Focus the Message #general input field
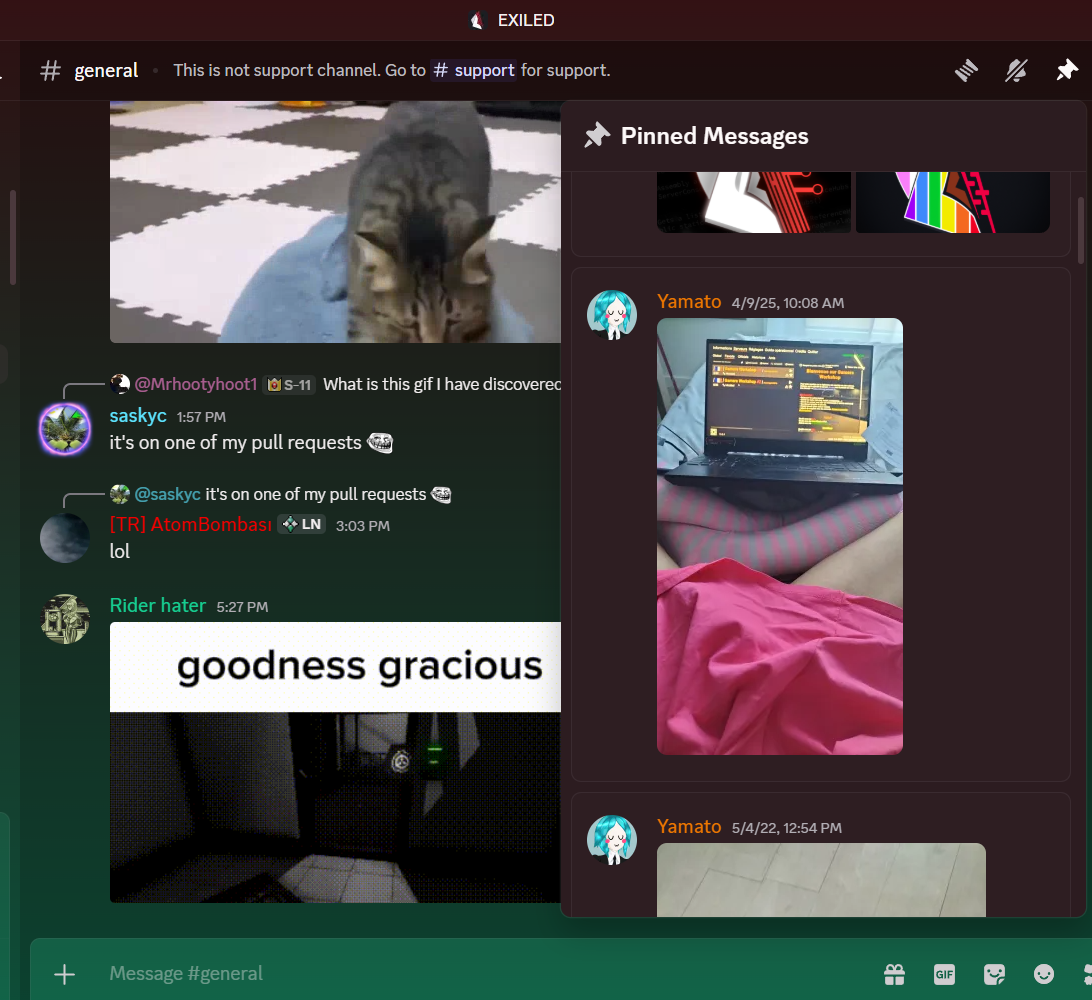The image size is (1092, 1000). (488, 974)
